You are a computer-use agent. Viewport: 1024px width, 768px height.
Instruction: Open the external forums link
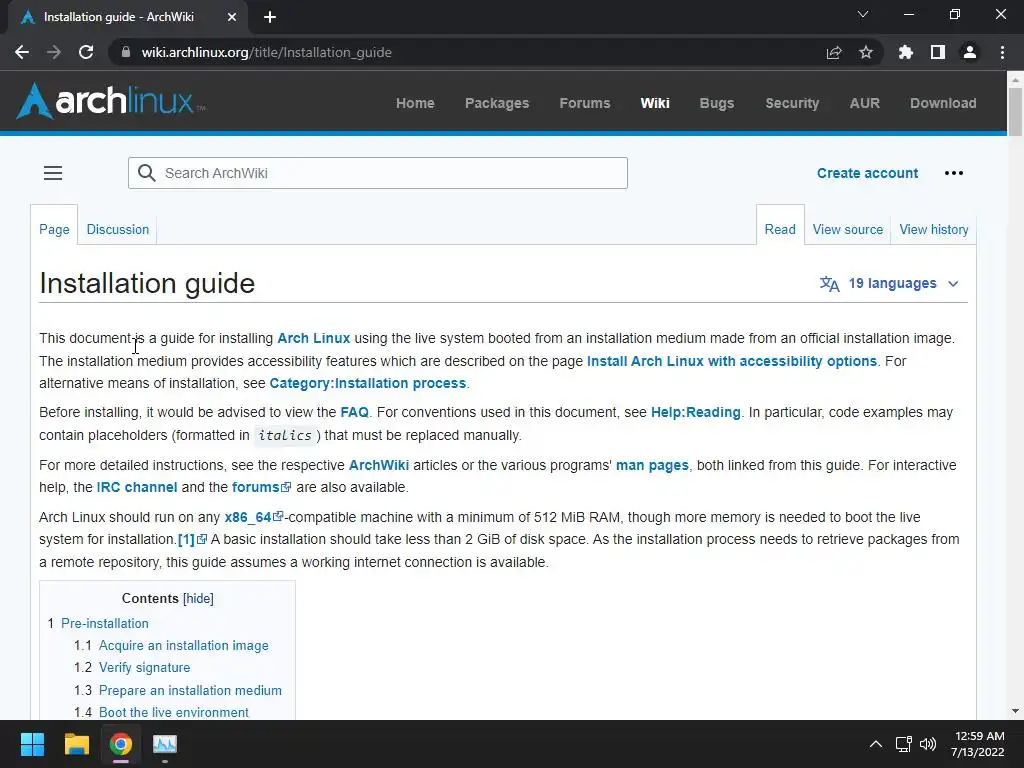tap(261, 487)
